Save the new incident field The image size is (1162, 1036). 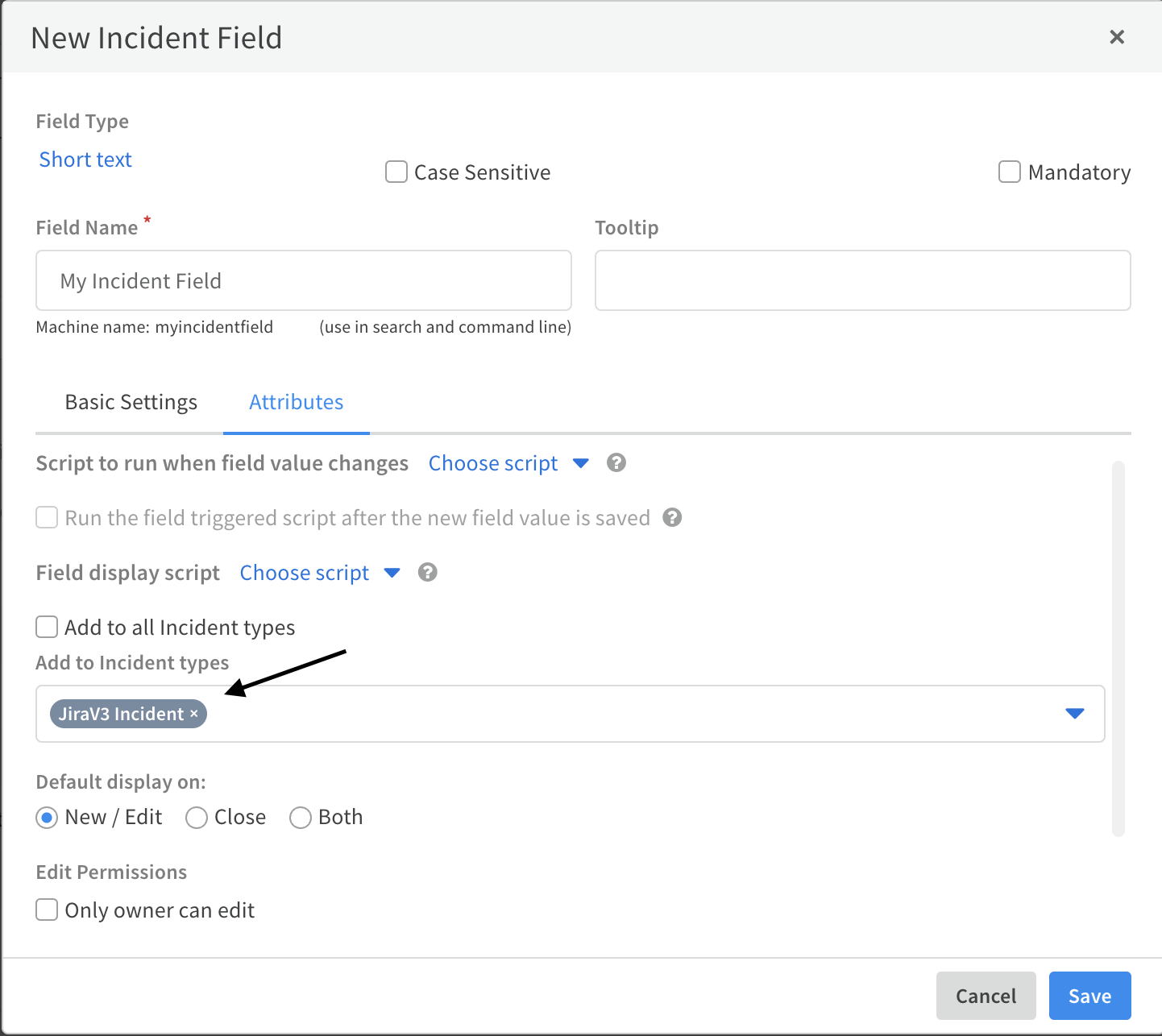pos(1089,996)
